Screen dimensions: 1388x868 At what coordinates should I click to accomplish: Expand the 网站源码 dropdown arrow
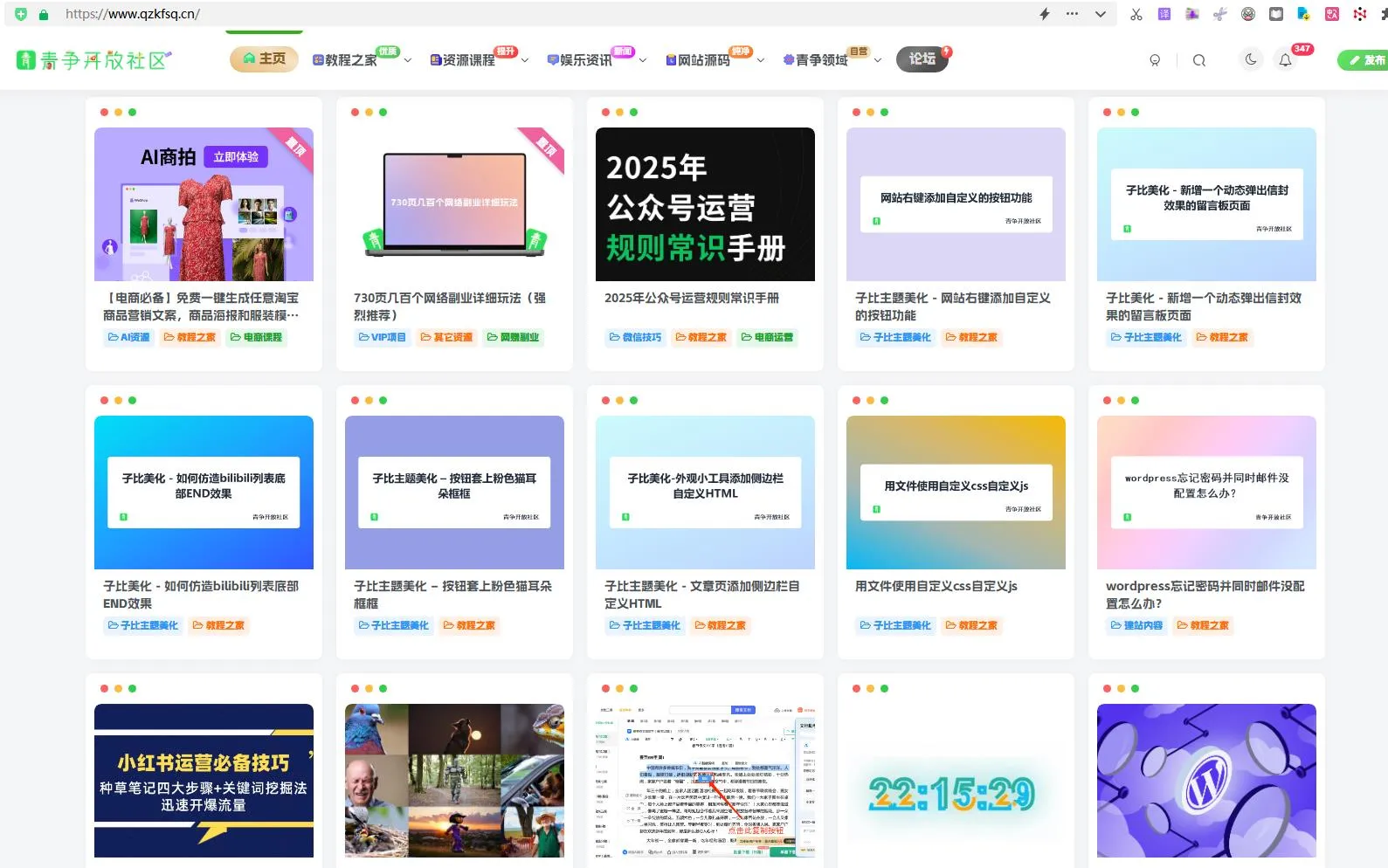(761, 60)
